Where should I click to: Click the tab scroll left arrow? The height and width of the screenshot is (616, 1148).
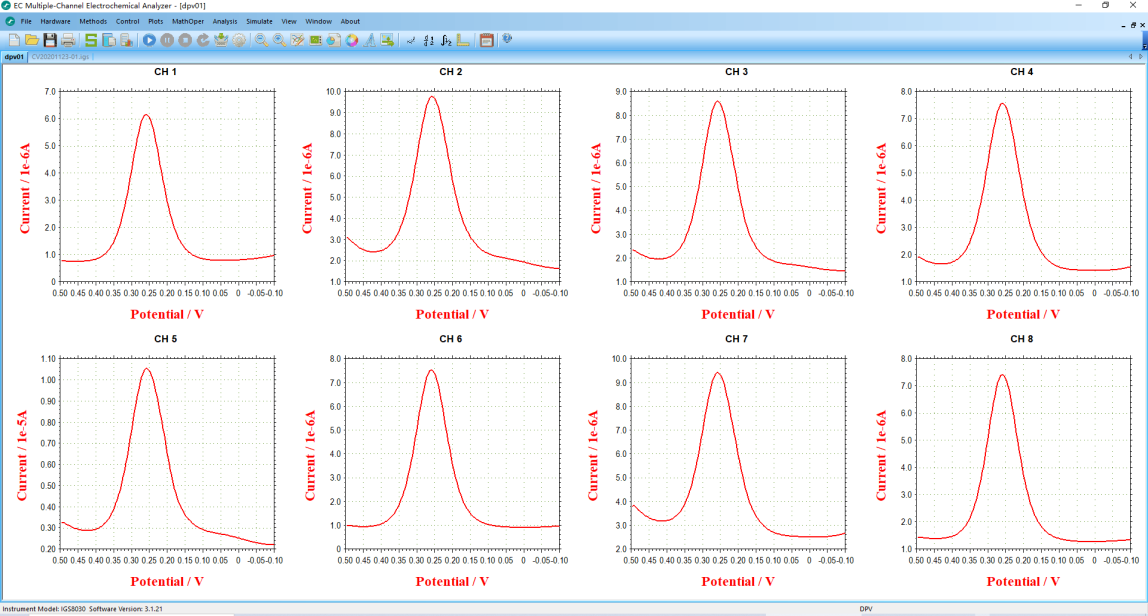(x=1130, y=56)
